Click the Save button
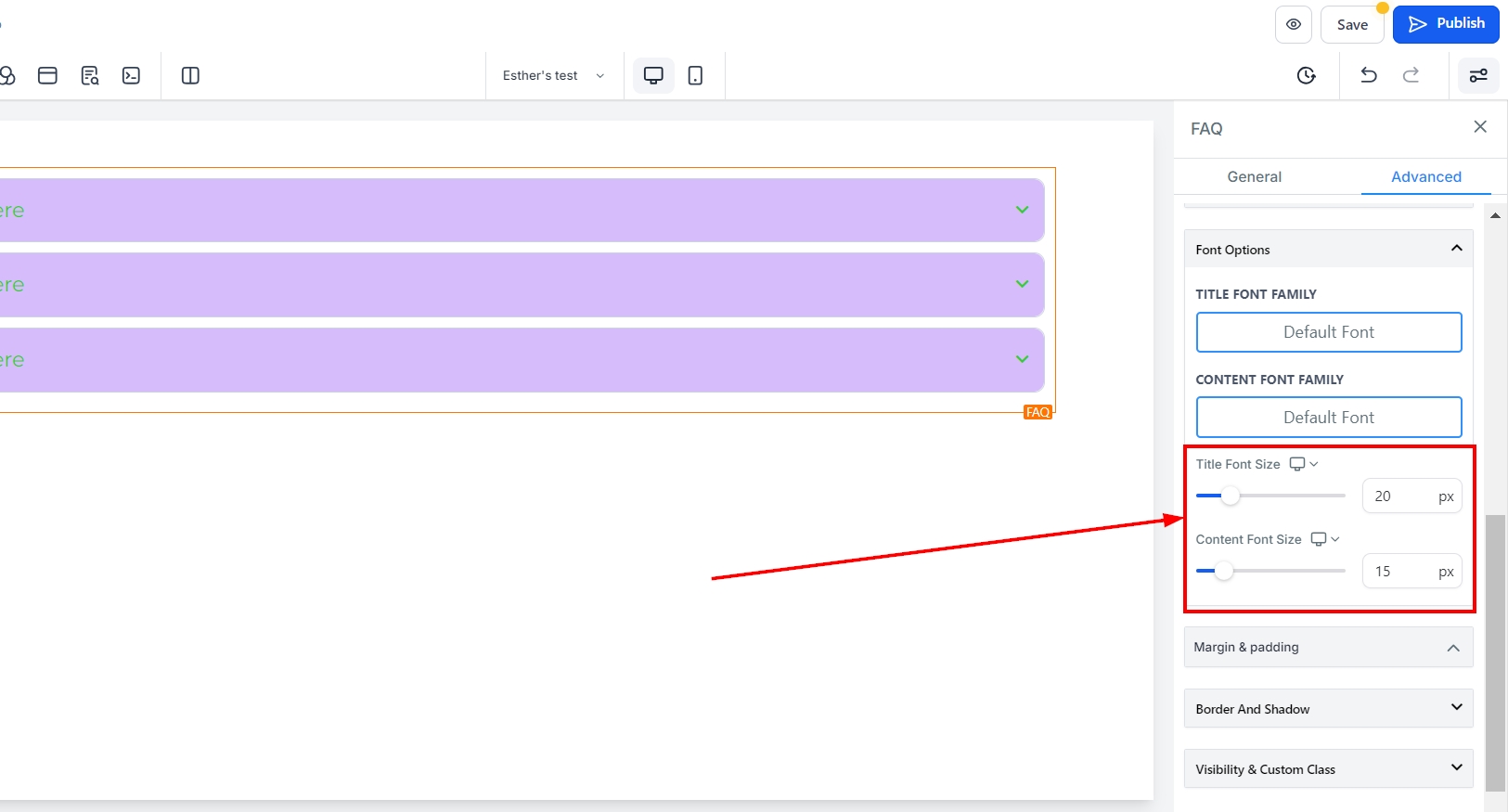The width and height of the screenshot is (1508, 812). (x=1352, y=25)
